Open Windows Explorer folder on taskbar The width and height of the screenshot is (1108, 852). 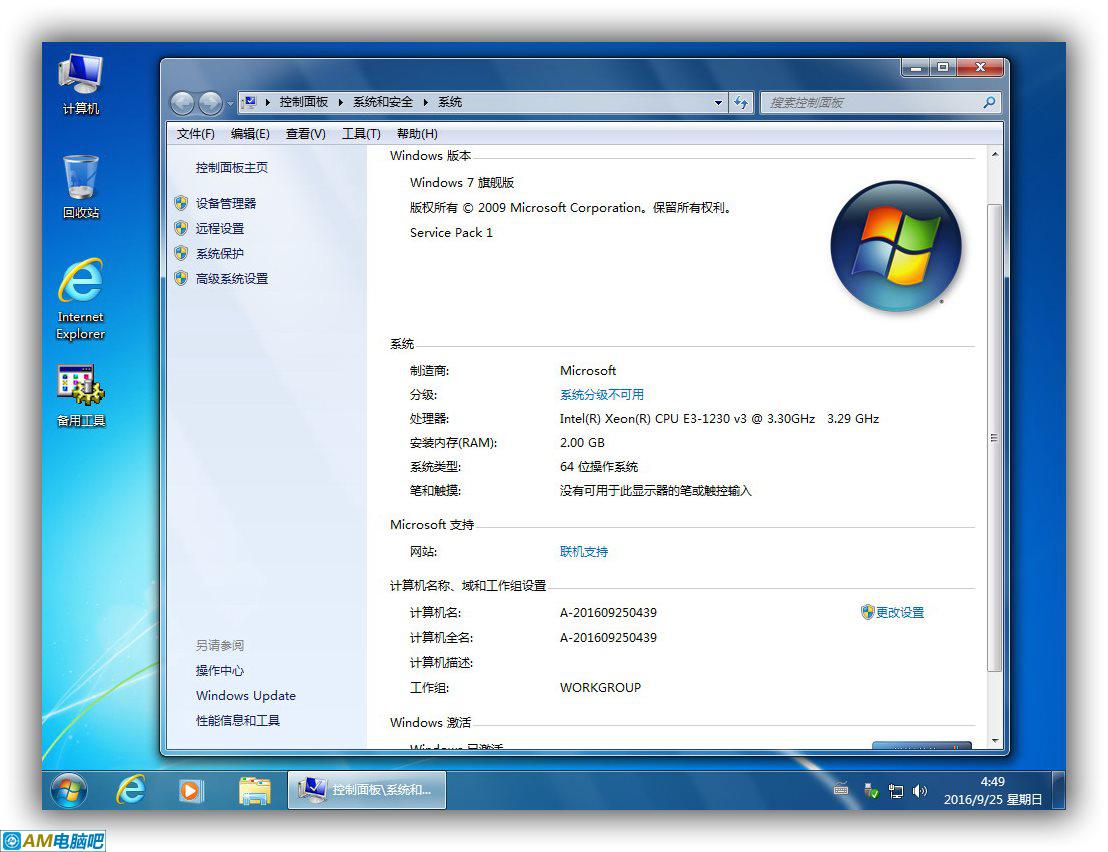pos(254,790)
